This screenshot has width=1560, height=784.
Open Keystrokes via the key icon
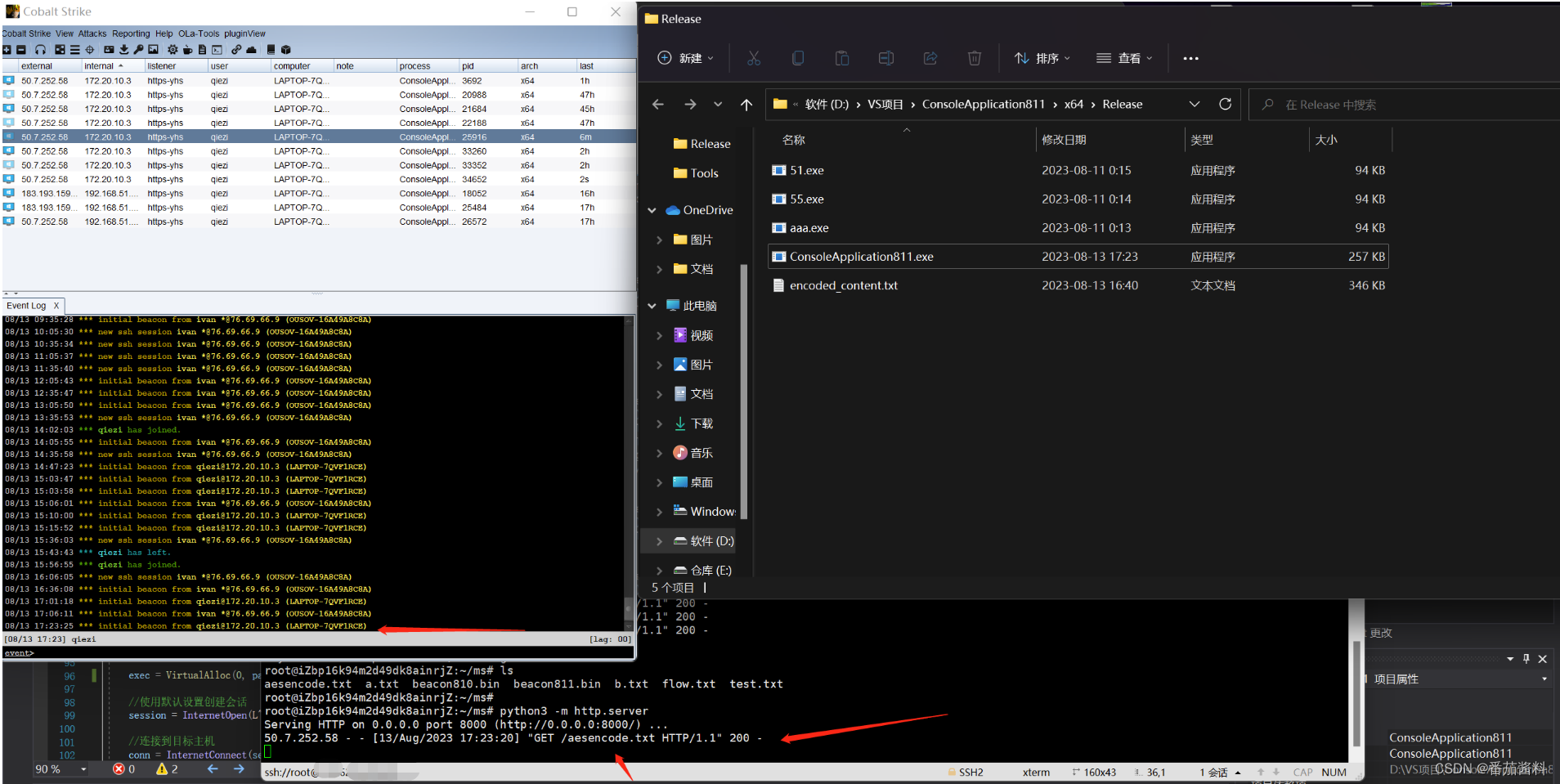coord(138,50)
